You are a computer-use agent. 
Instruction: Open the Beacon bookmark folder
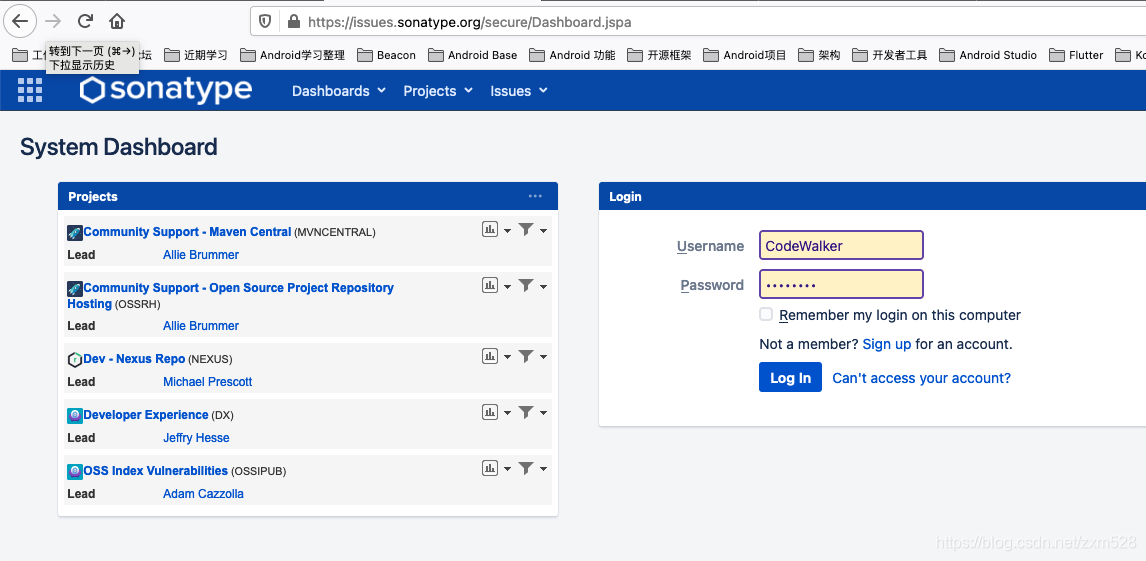coord(386,55)
